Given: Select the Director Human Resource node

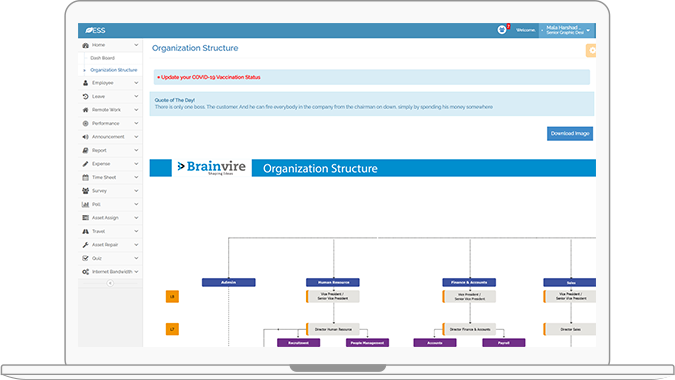Looking at the screenshot, I should tap(333, 329).
